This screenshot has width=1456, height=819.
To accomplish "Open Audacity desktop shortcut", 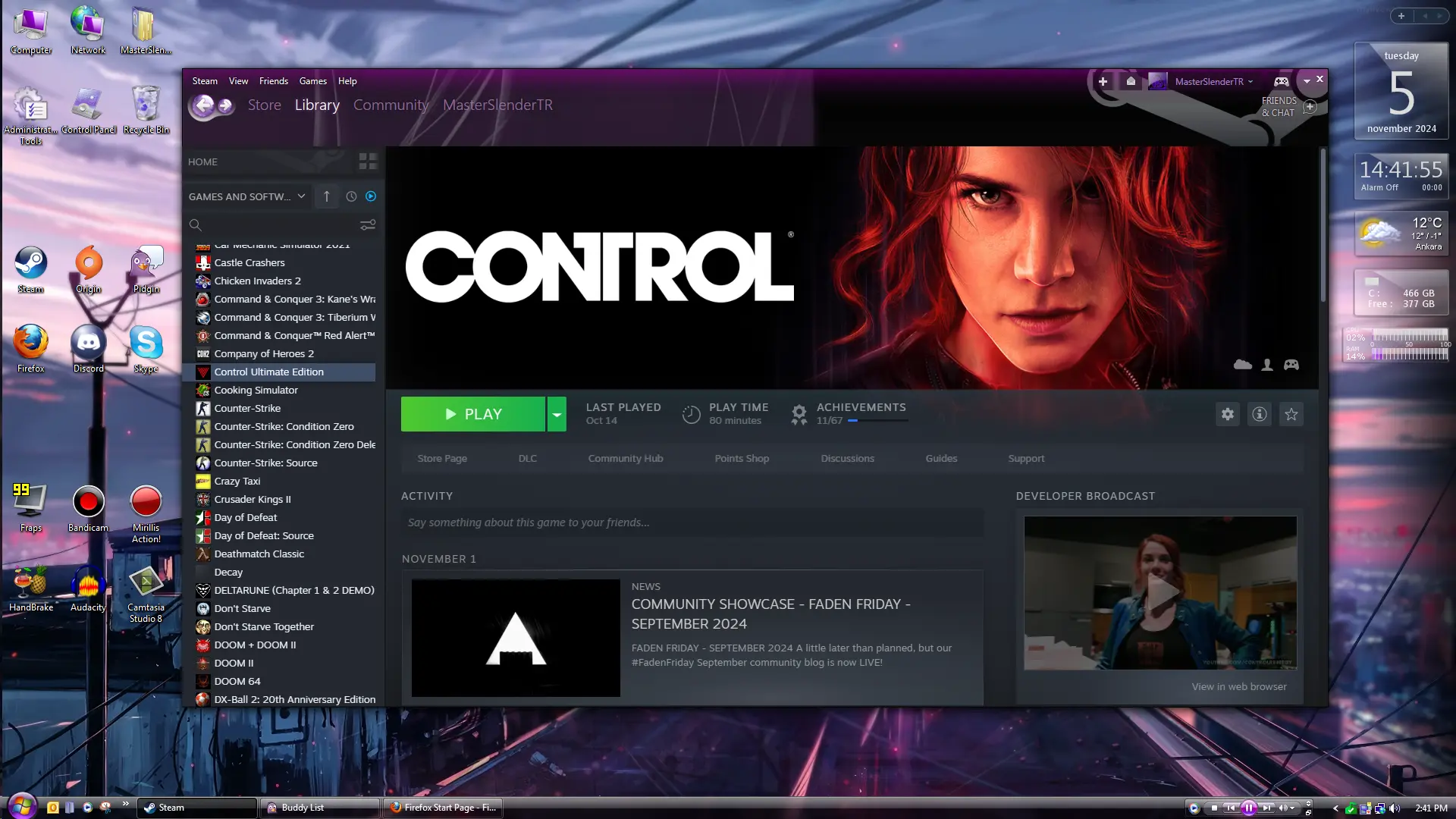I will 89,588.
